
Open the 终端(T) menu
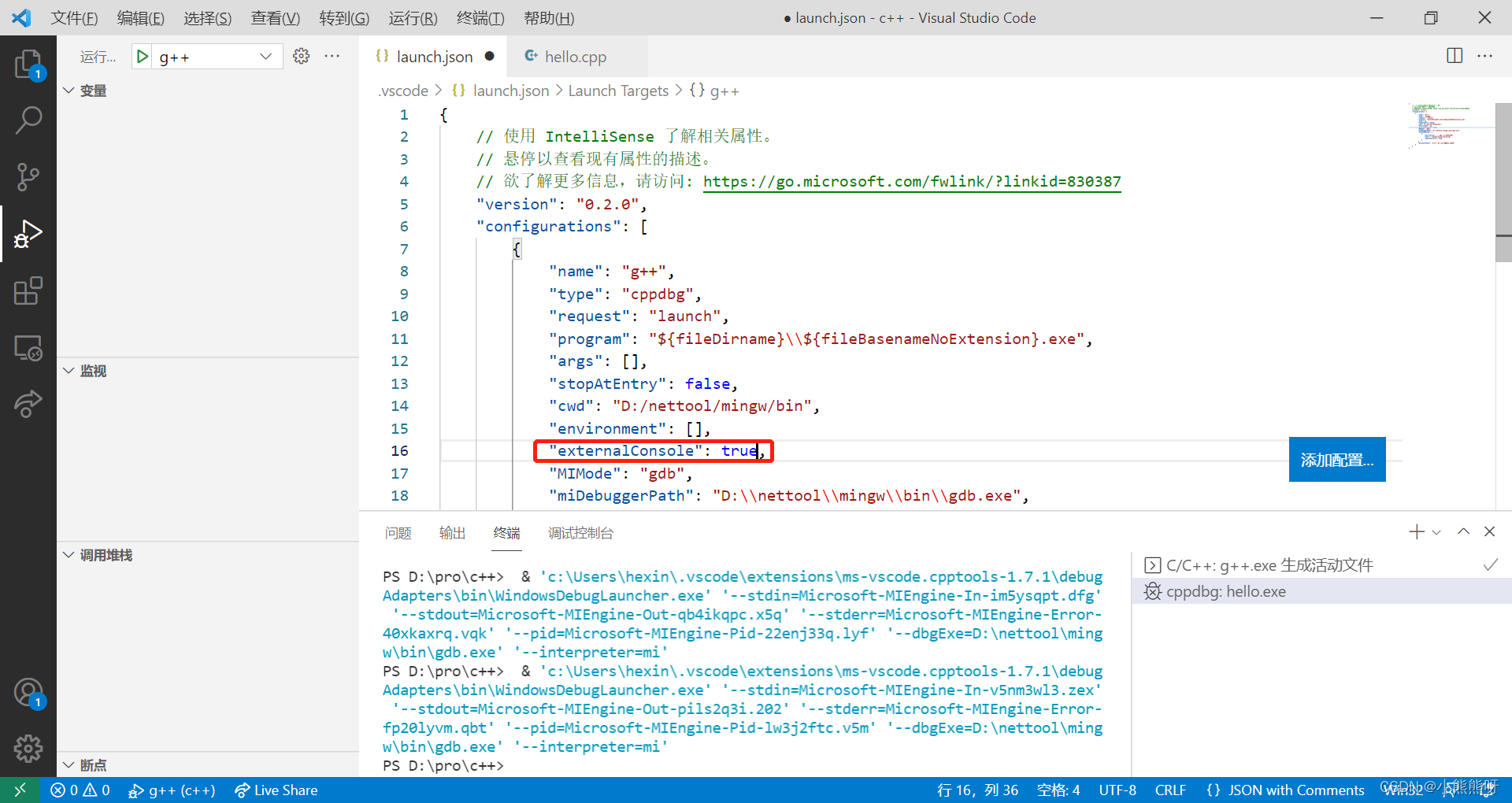(x=480, y=18)
